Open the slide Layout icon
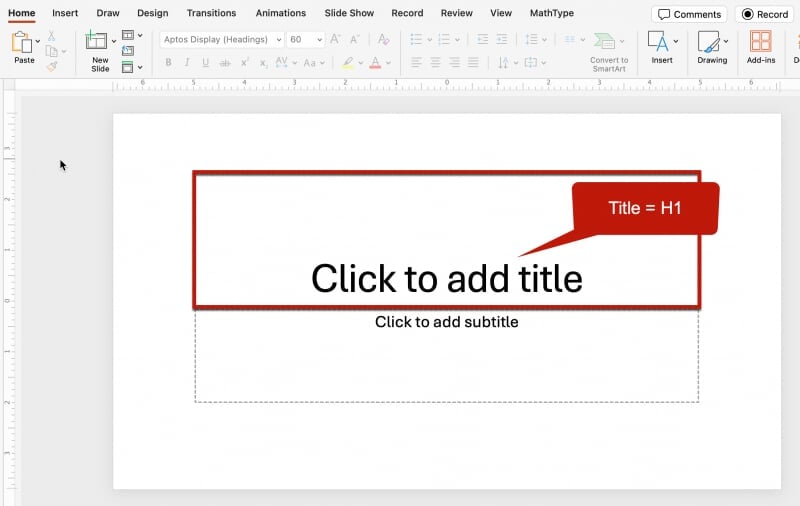Image resolution: width=800 pixels, height=506 pixels. [128, 35]
